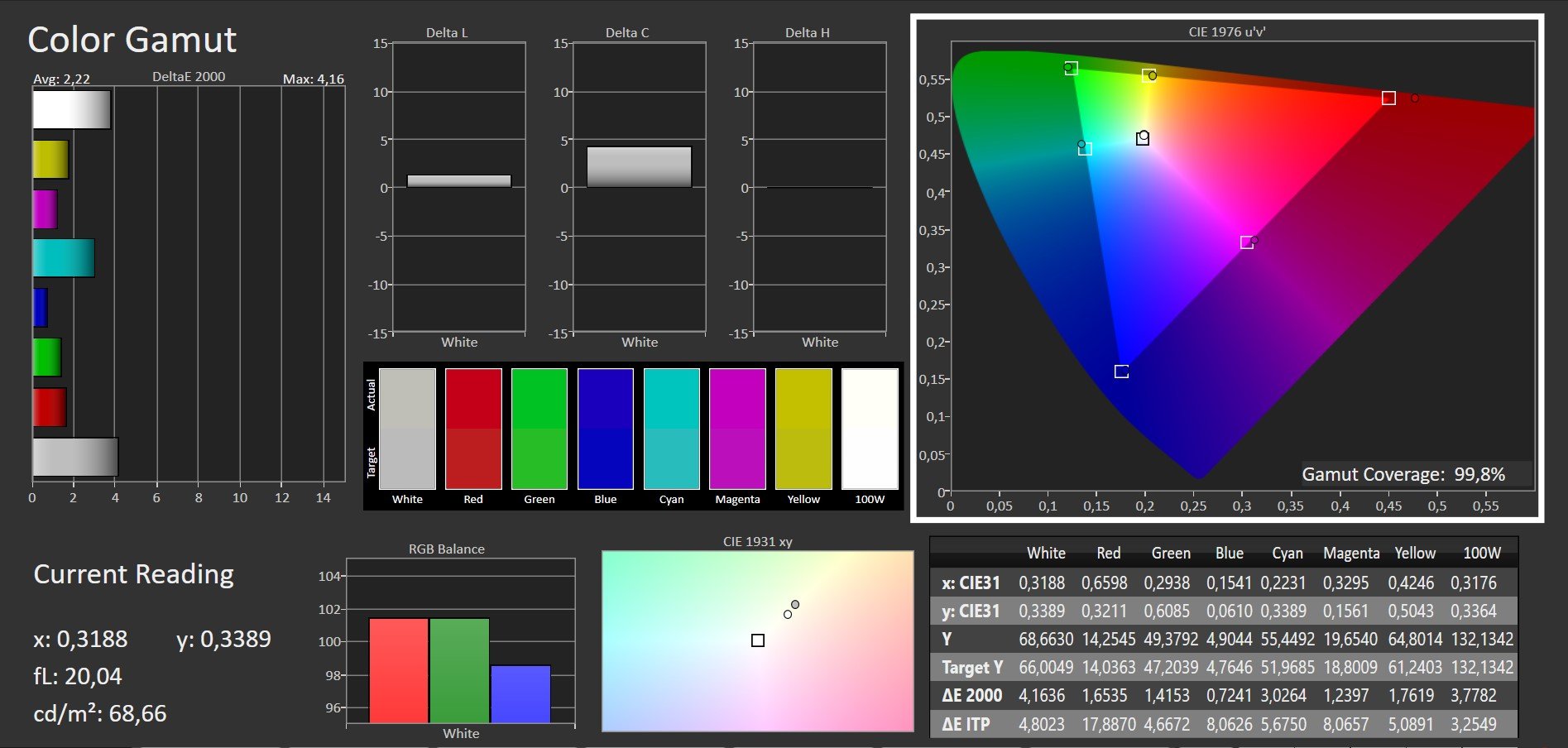Select the yellow bar in DeltaE 2000 chart
The image size is (1568, 748).
click(50, 160)
